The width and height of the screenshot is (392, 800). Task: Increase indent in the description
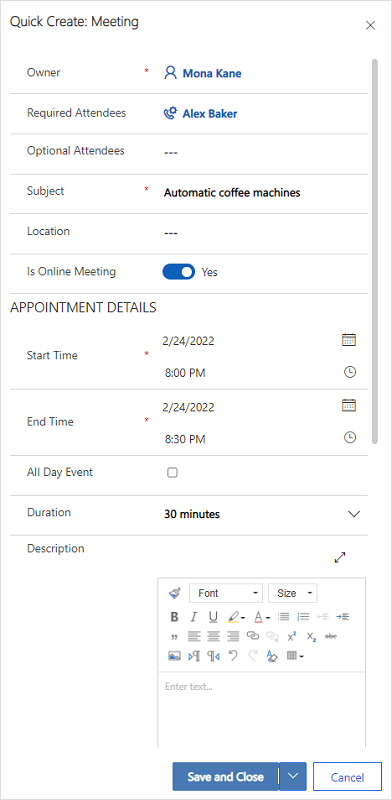pyautogui.click(x=342, y=617)
